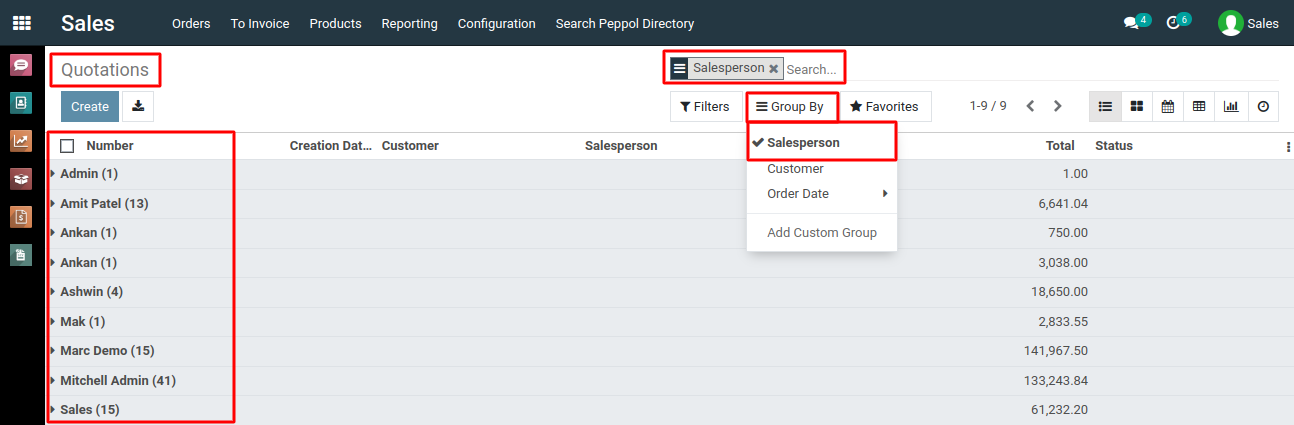Open the apps grid menu
This screenshot has width=1294, height=425.
(21, 23)
